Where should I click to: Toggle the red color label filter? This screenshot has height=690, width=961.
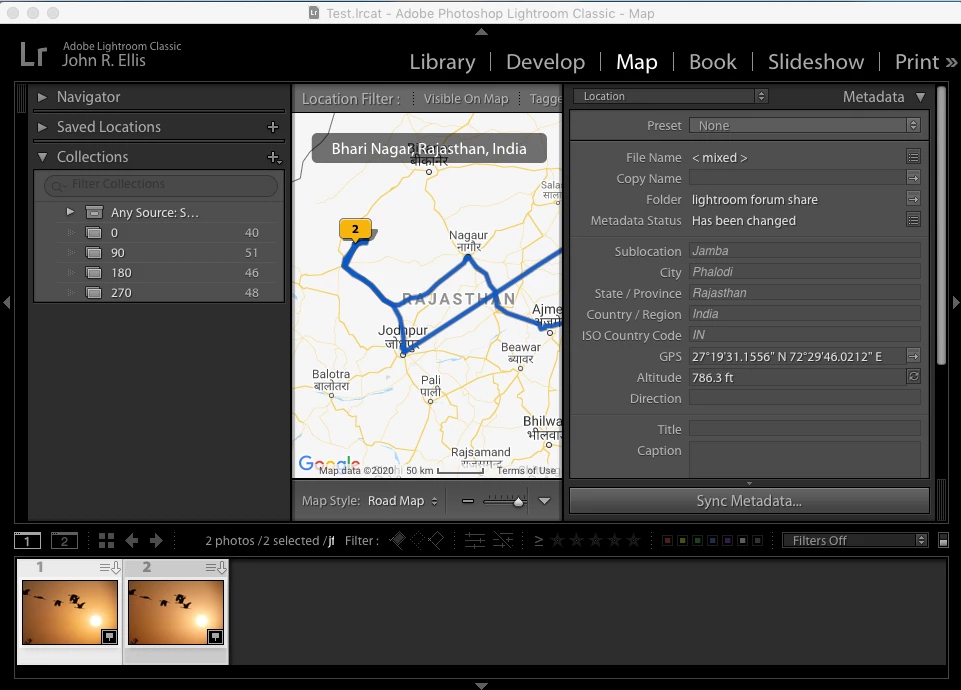pos(667,540)
